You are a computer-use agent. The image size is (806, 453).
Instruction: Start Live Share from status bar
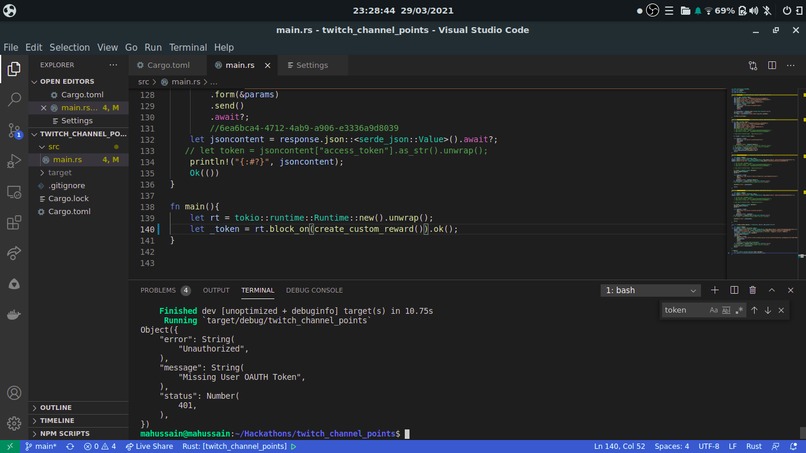[x=149, y=446]
